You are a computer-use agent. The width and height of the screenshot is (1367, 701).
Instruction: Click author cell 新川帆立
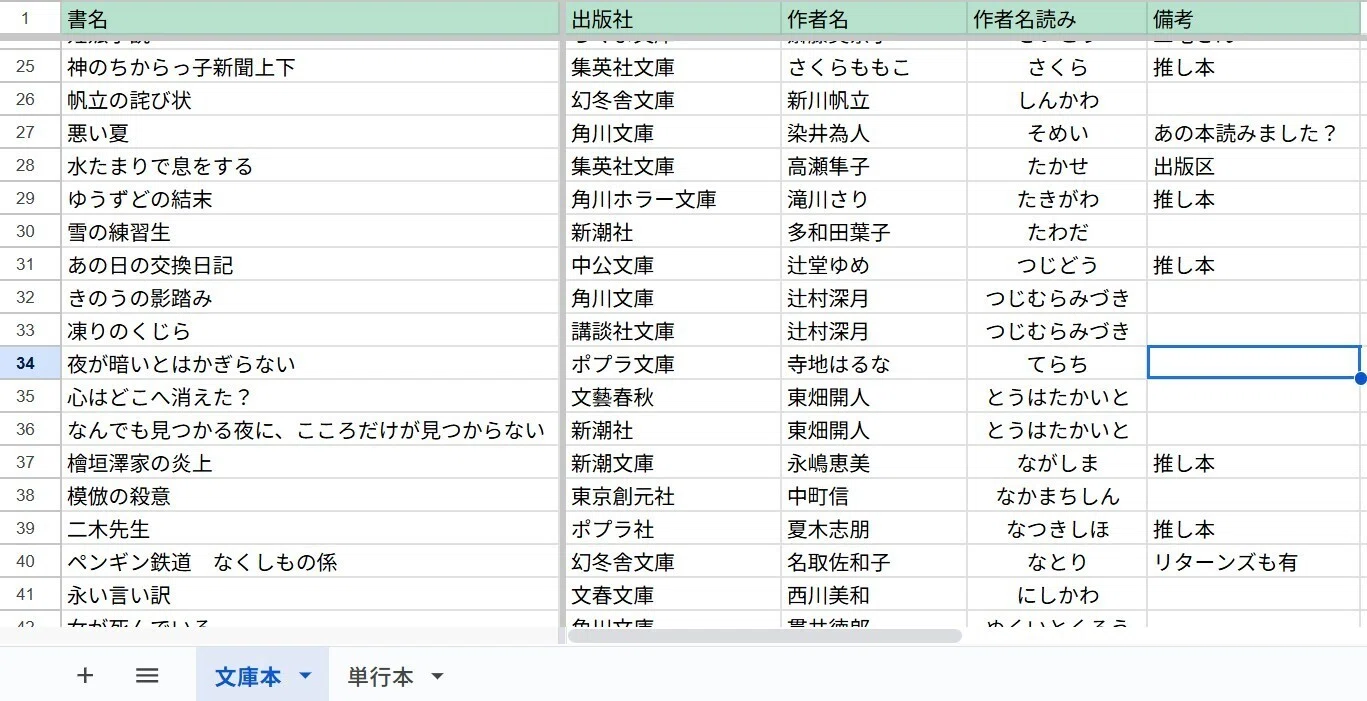874,100
